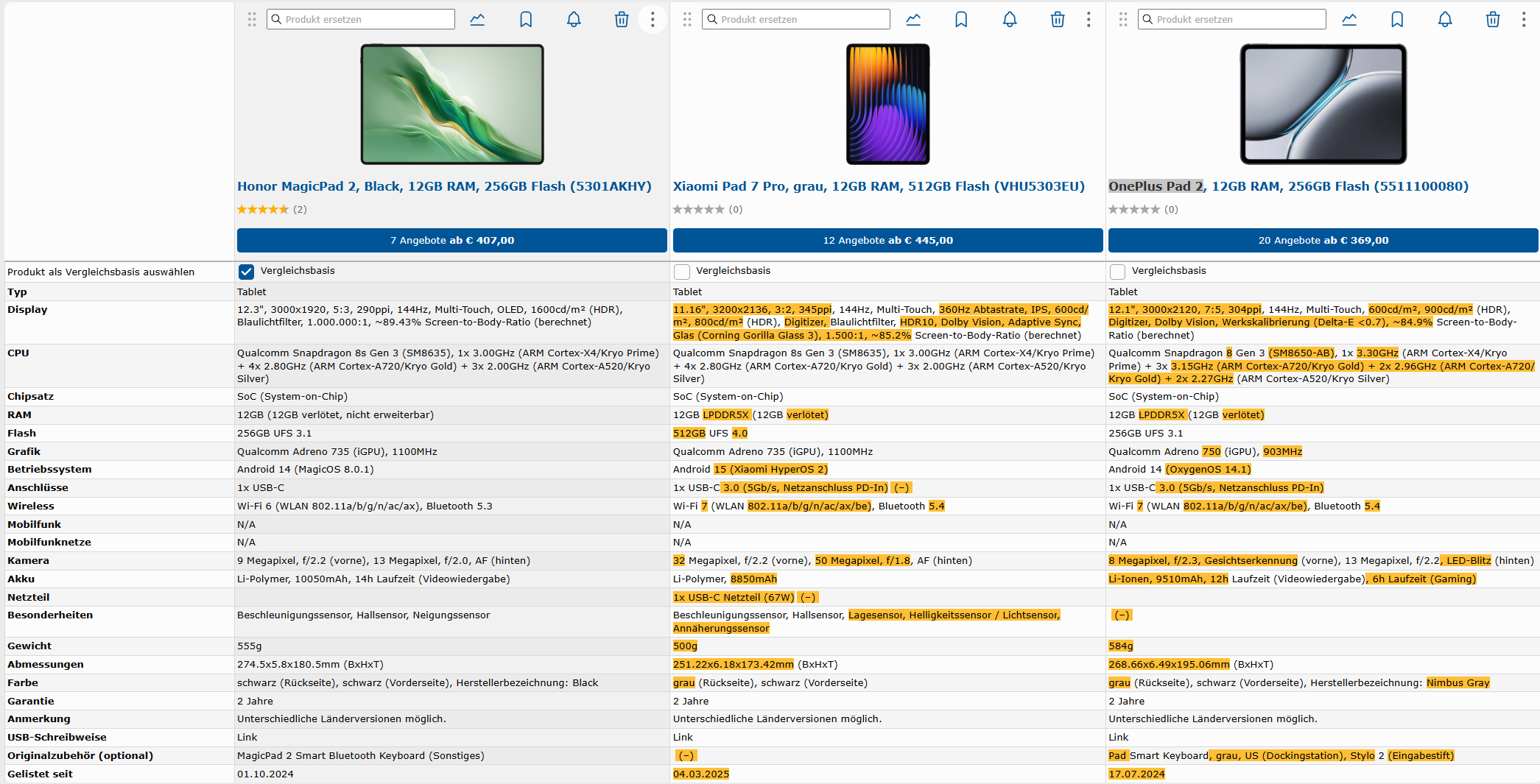The width and height of the screenshot is (1540, 784).
Task: Focus 'Produkt ersetzen' field above Honor MagicPad 2
Action: pyautogui.click(x=361, y=19)
